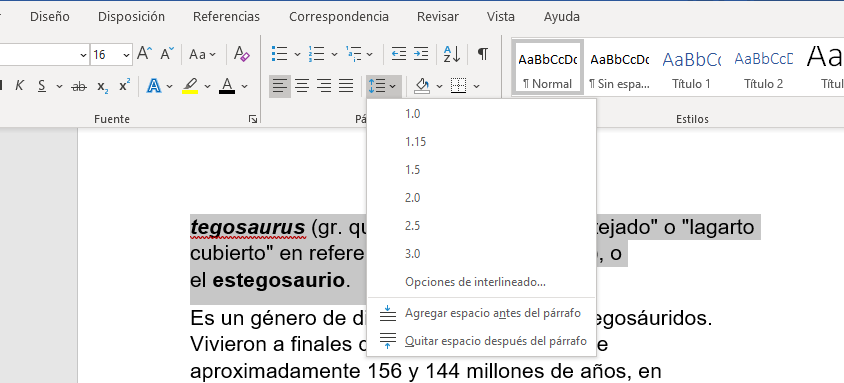This screenshot has height=383, width=844.
Task: Click the misspelled word tegosaurus
Action: [x=248, y=228]
